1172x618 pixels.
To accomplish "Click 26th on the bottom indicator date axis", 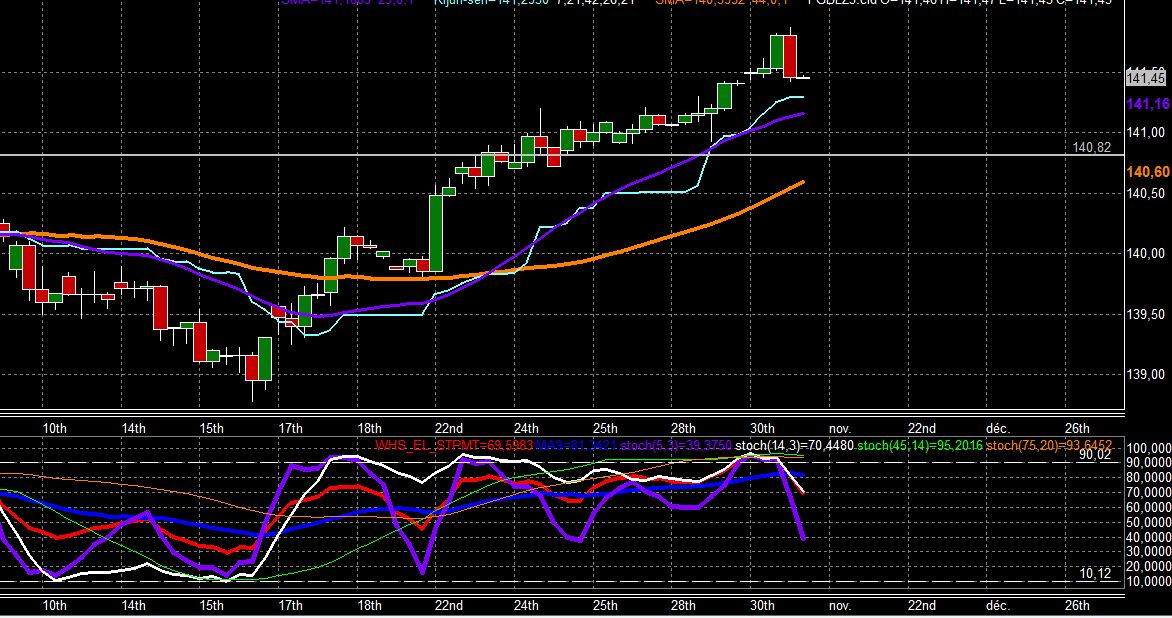I will click(1077, 605).
